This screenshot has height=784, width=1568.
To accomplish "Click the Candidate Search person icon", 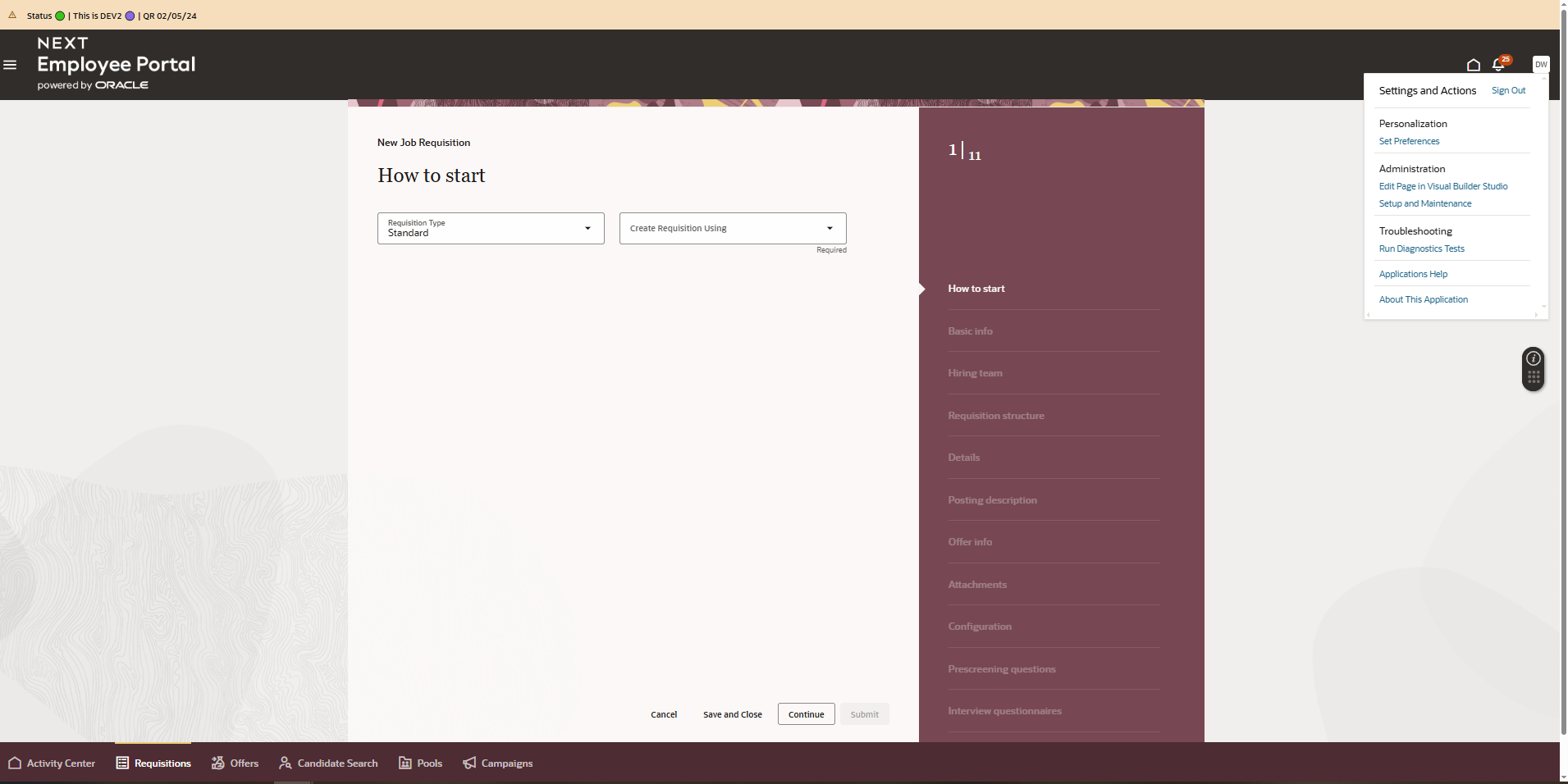I will pyautogui.click(x=285, y=763).
